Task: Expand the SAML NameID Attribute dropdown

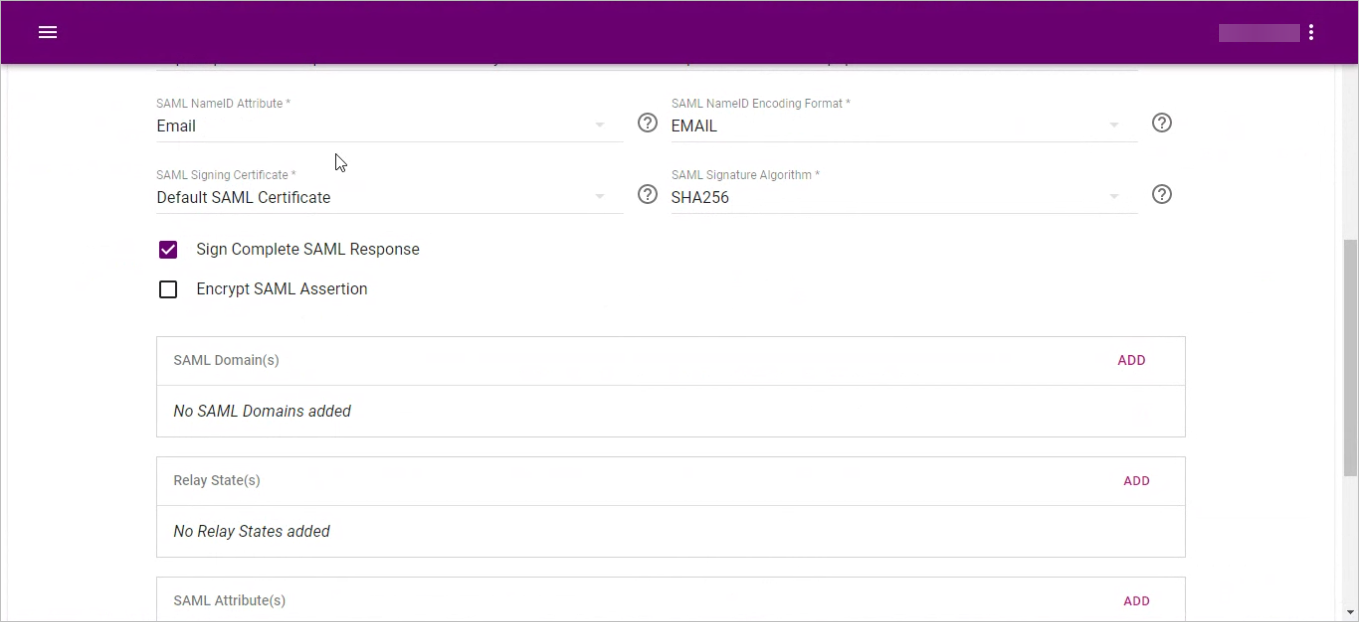Action: [599, 126]
